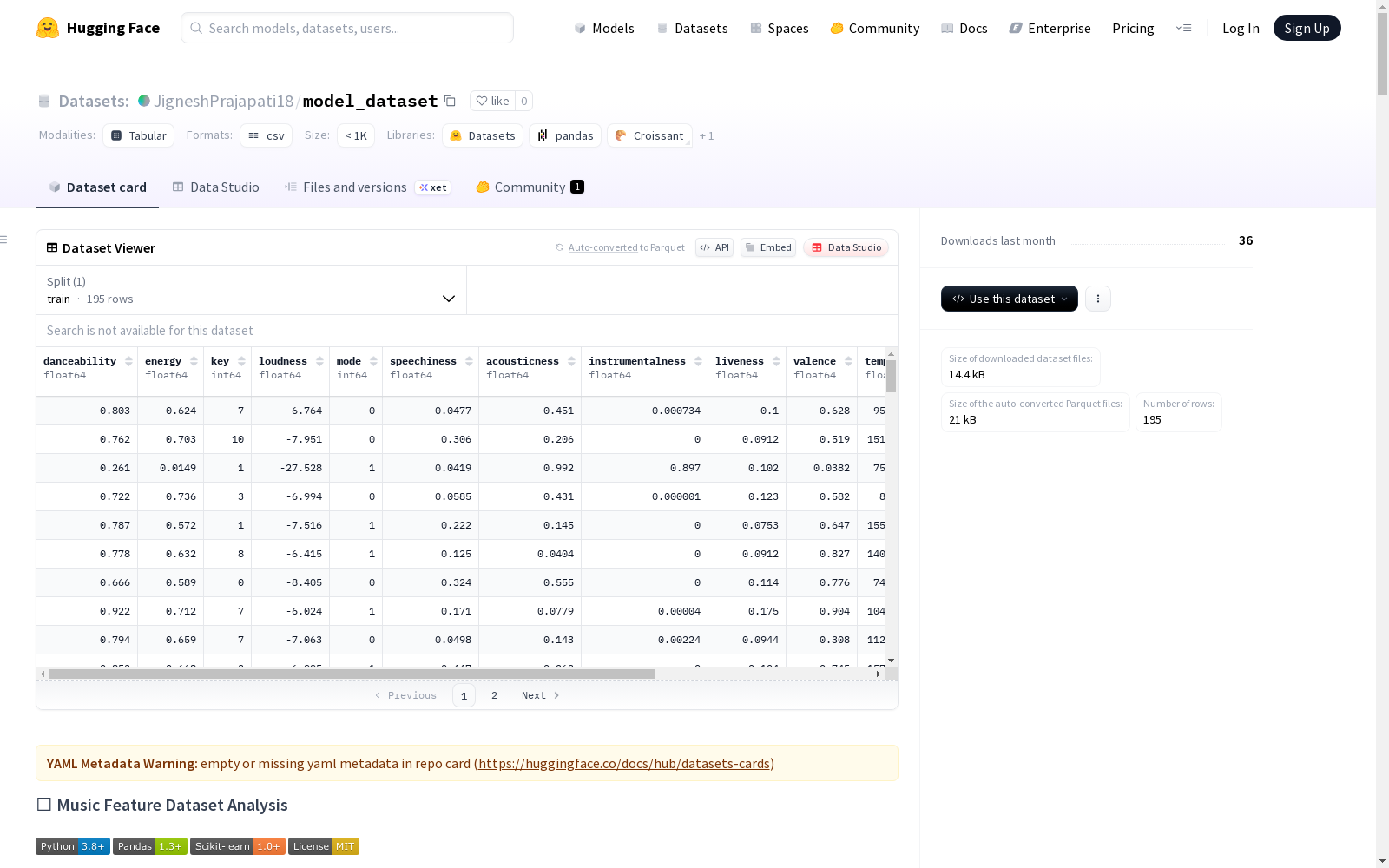Screen dimensions: 1389x868
Task: Open the left sidebar table of contents icon
Action: 4,240
